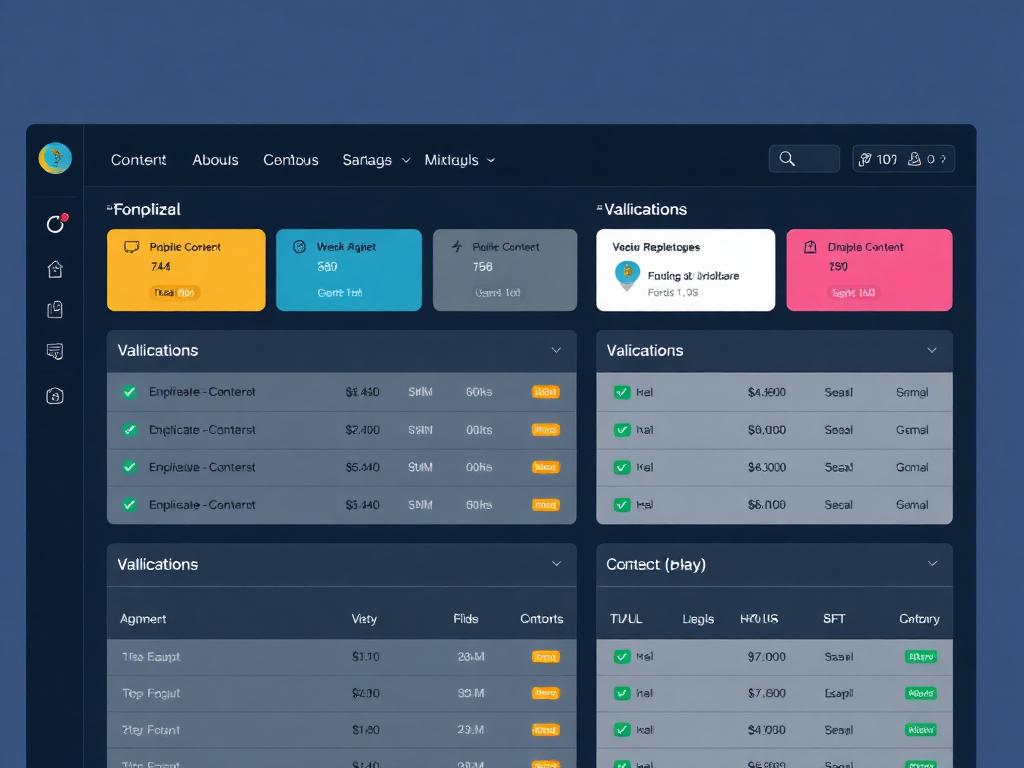Screen dimensions: 1024x768
Task: Open the Abouts navigation item
Action: tap(215, 160)
